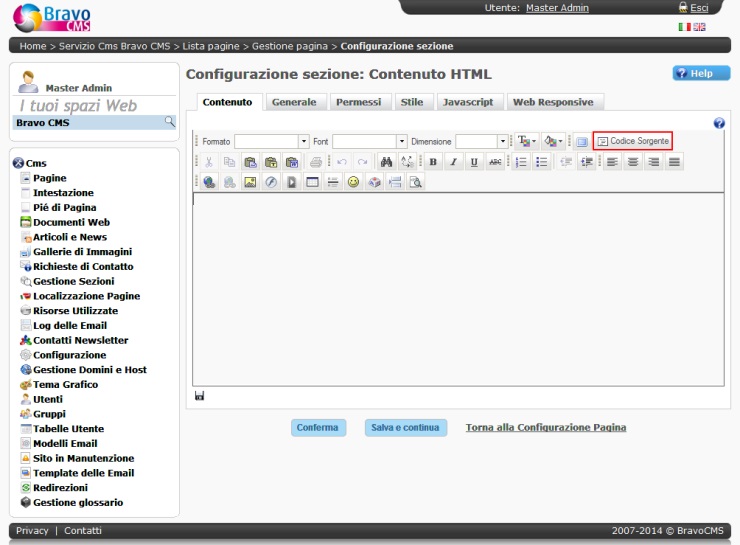Click the insert image icon
740x545 pixels.
pos(250,182)
